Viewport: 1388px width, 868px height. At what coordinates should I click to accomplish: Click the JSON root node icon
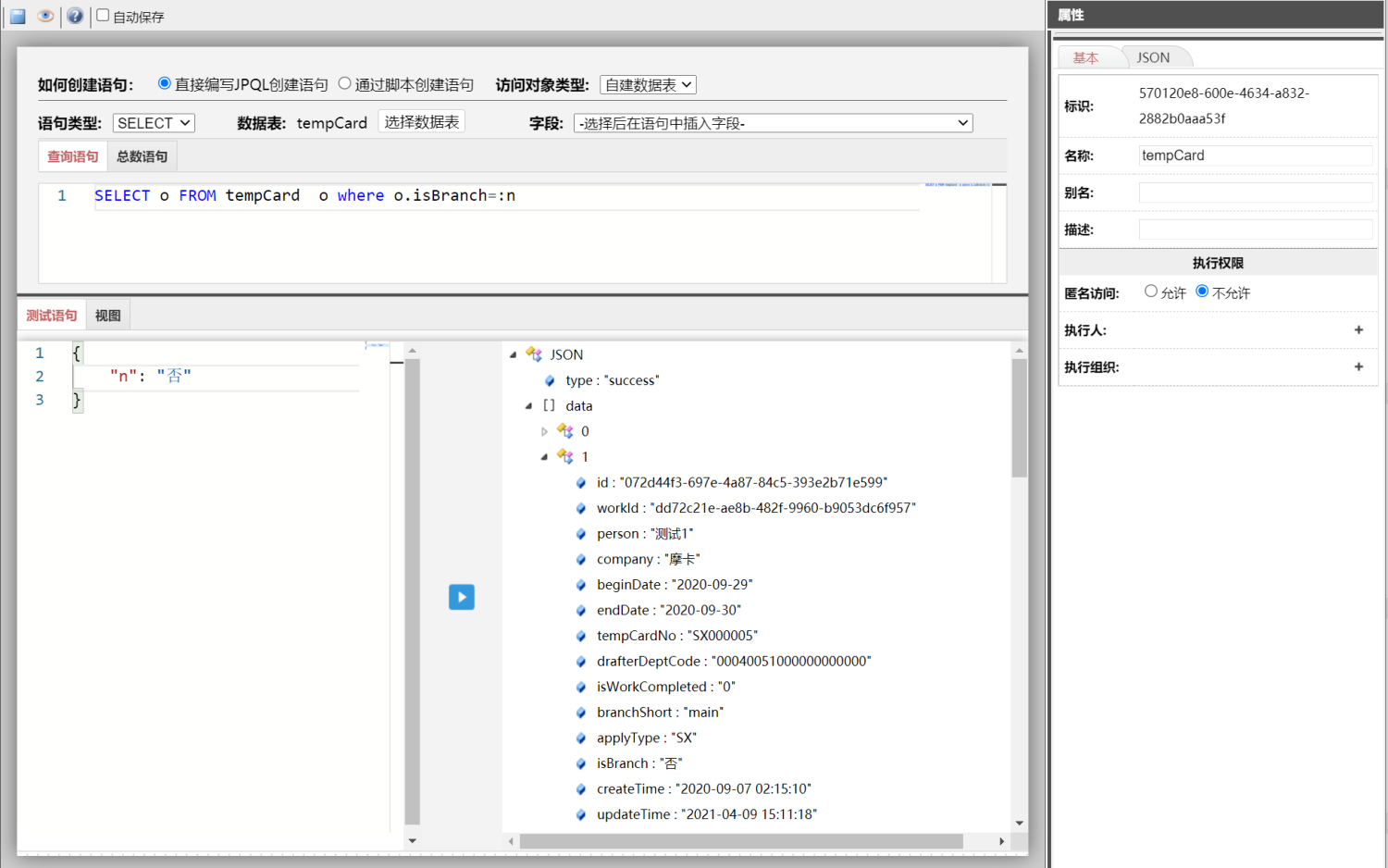(534, 354)
